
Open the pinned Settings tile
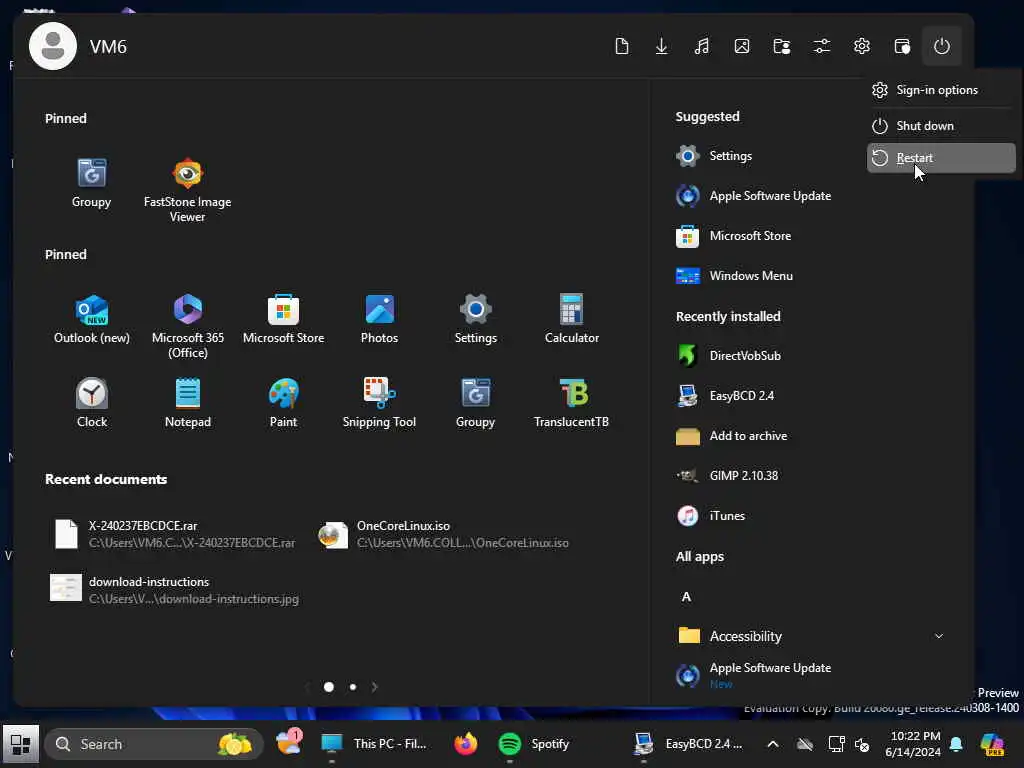[475, 319]
